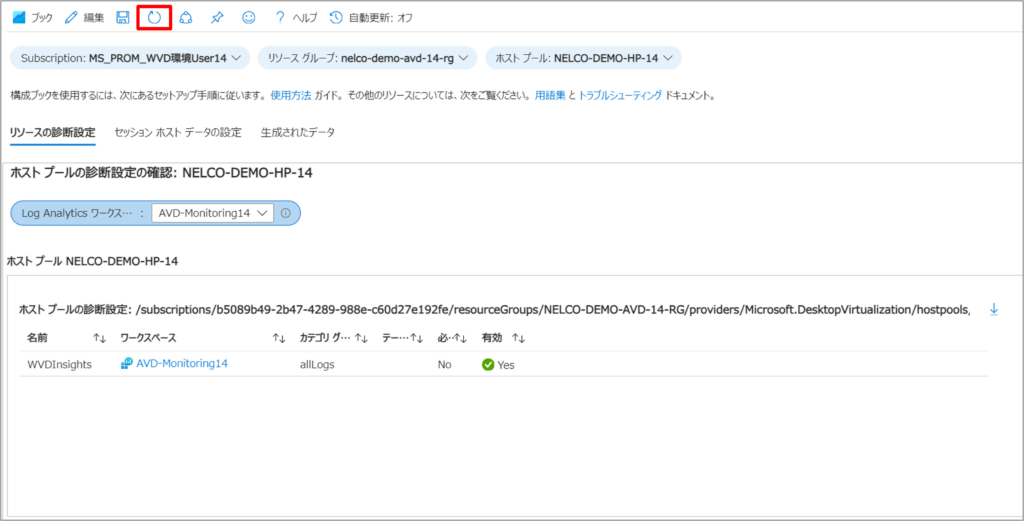The width and height of the screenshot is (1024, 521).
Task: Expand the Subscription dropdown
Action: point(130,58)
